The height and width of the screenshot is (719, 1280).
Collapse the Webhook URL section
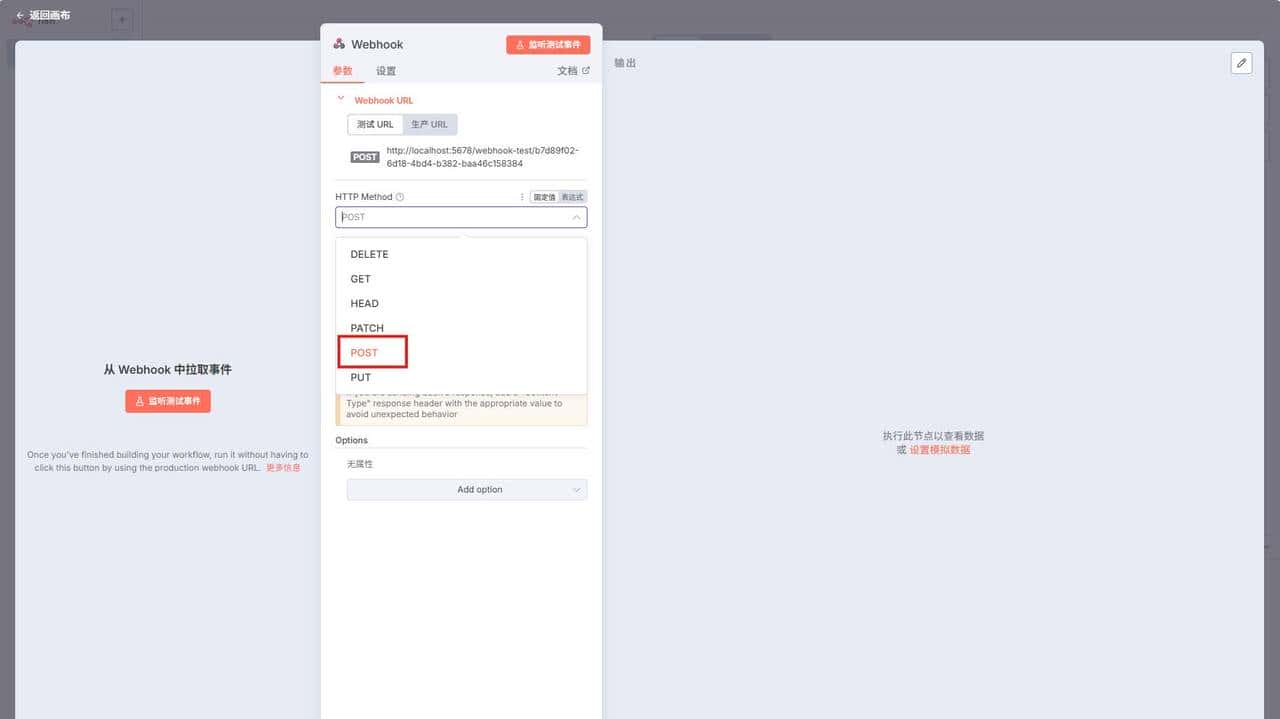[x=340, y=100]
